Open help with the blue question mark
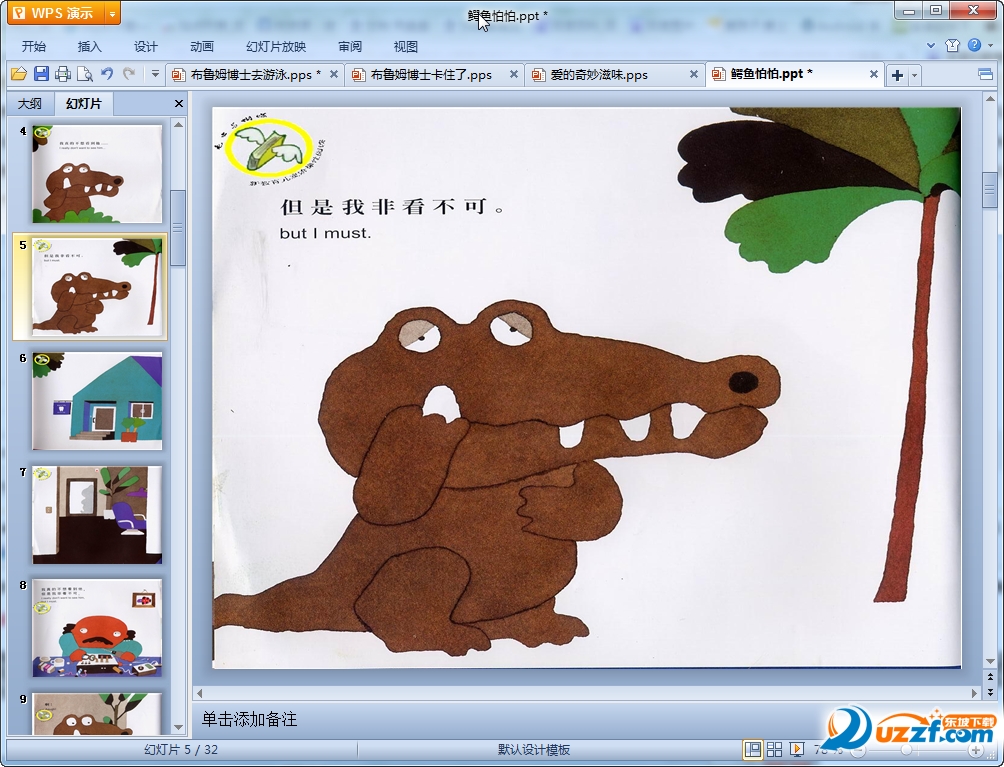 point(975,45)
